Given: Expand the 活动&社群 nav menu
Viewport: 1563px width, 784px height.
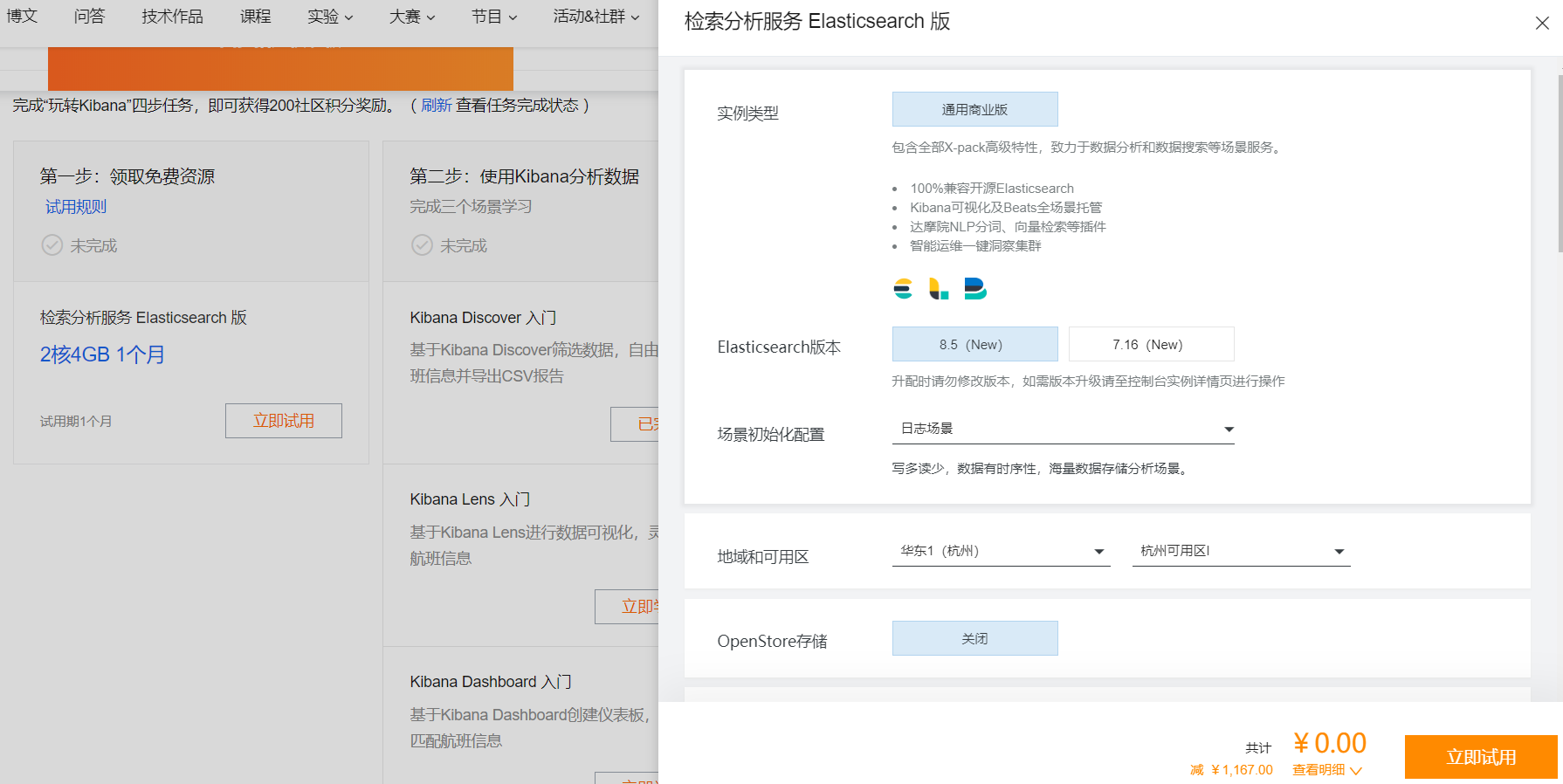Looking at the screenshot, I should 596,17.
